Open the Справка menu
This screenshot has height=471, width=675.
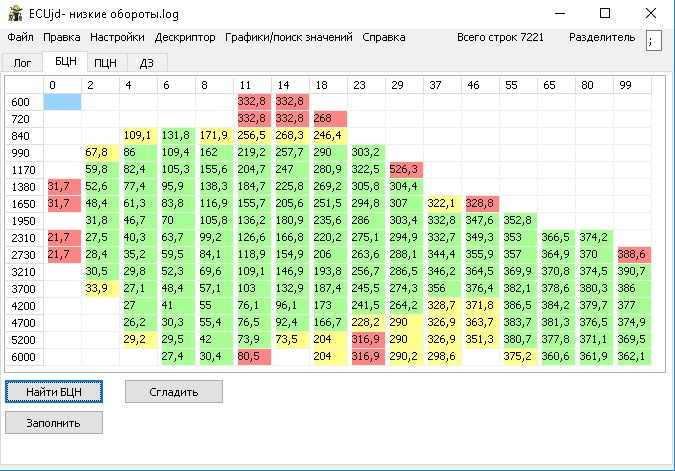point(384,37)
